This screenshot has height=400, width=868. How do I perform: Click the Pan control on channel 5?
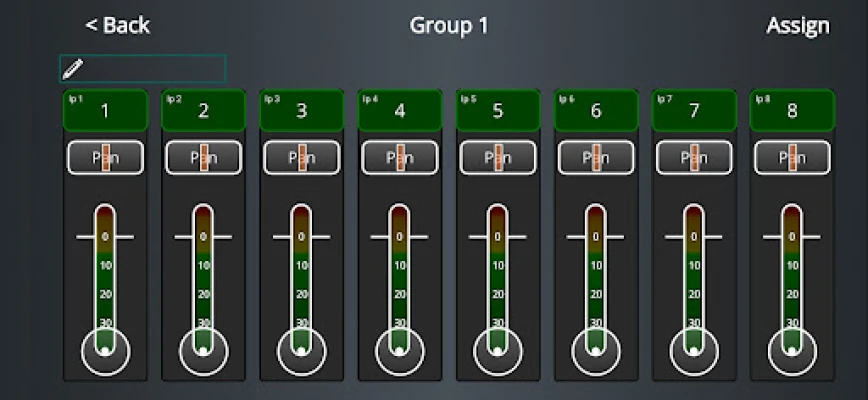(x=498, y=157)
